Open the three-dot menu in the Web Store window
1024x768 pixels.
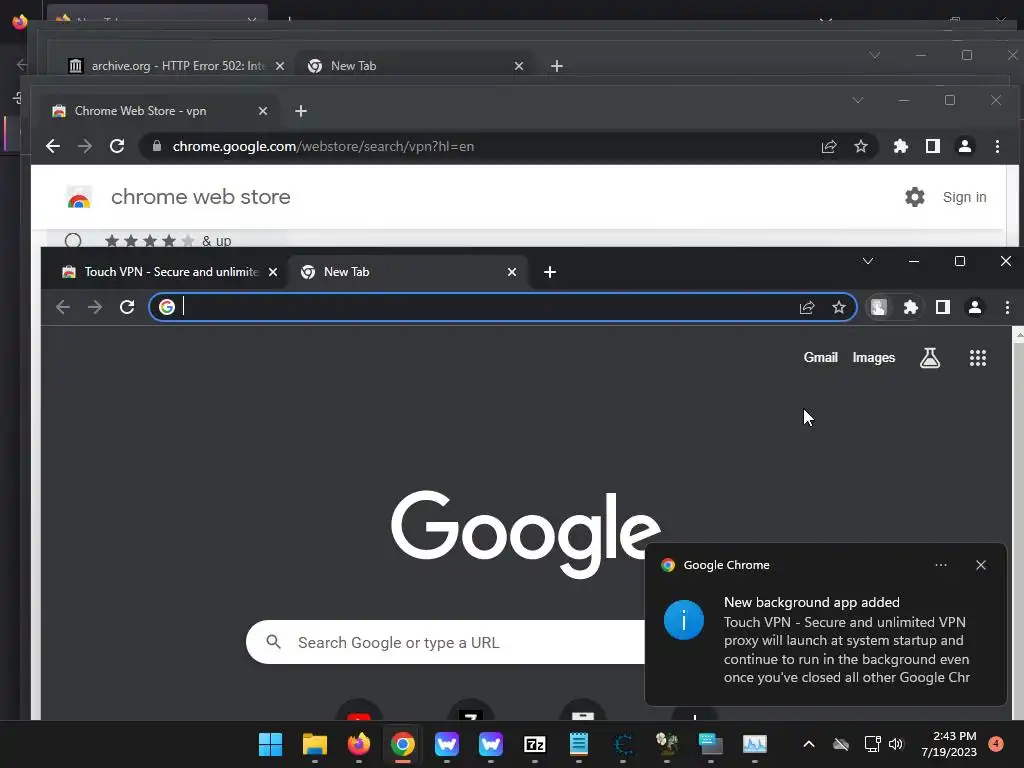point(997,146)
